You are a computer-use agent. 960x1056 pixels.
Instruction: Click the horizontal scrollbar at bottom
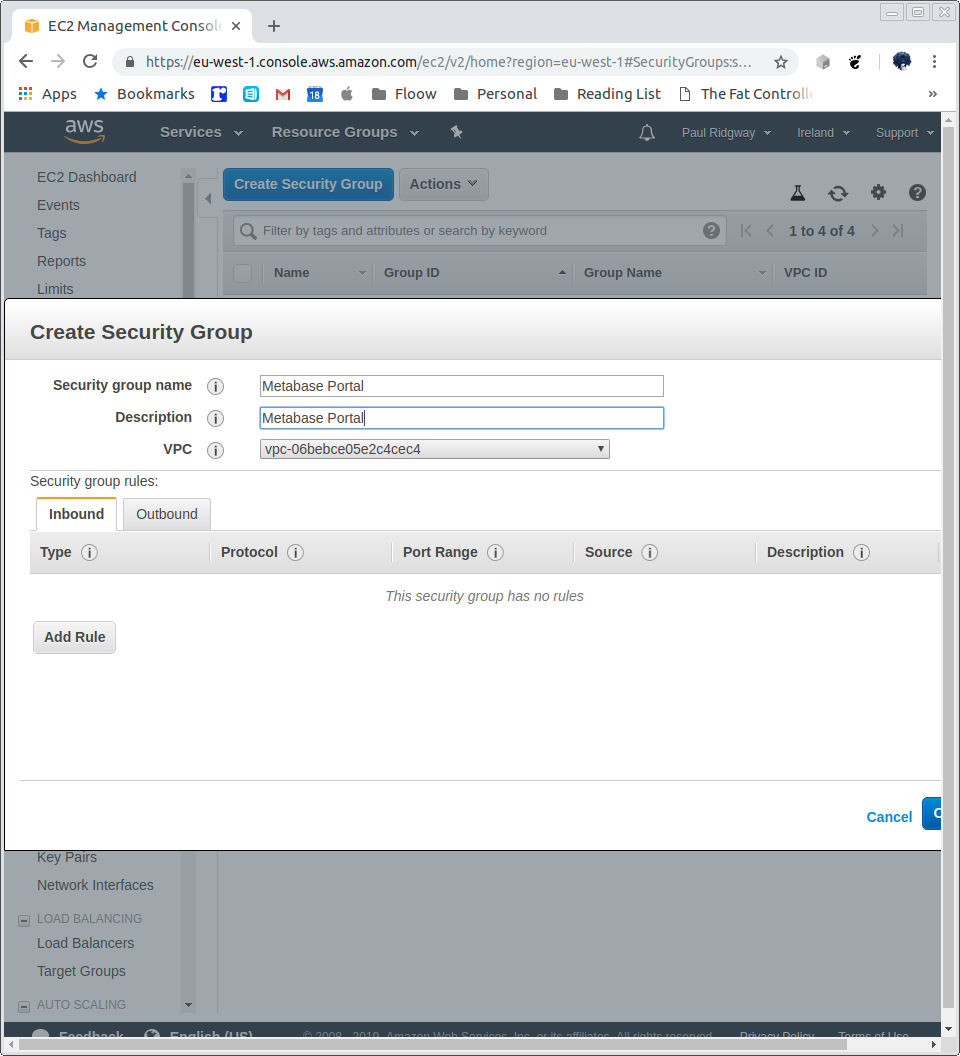(432, 1045)
